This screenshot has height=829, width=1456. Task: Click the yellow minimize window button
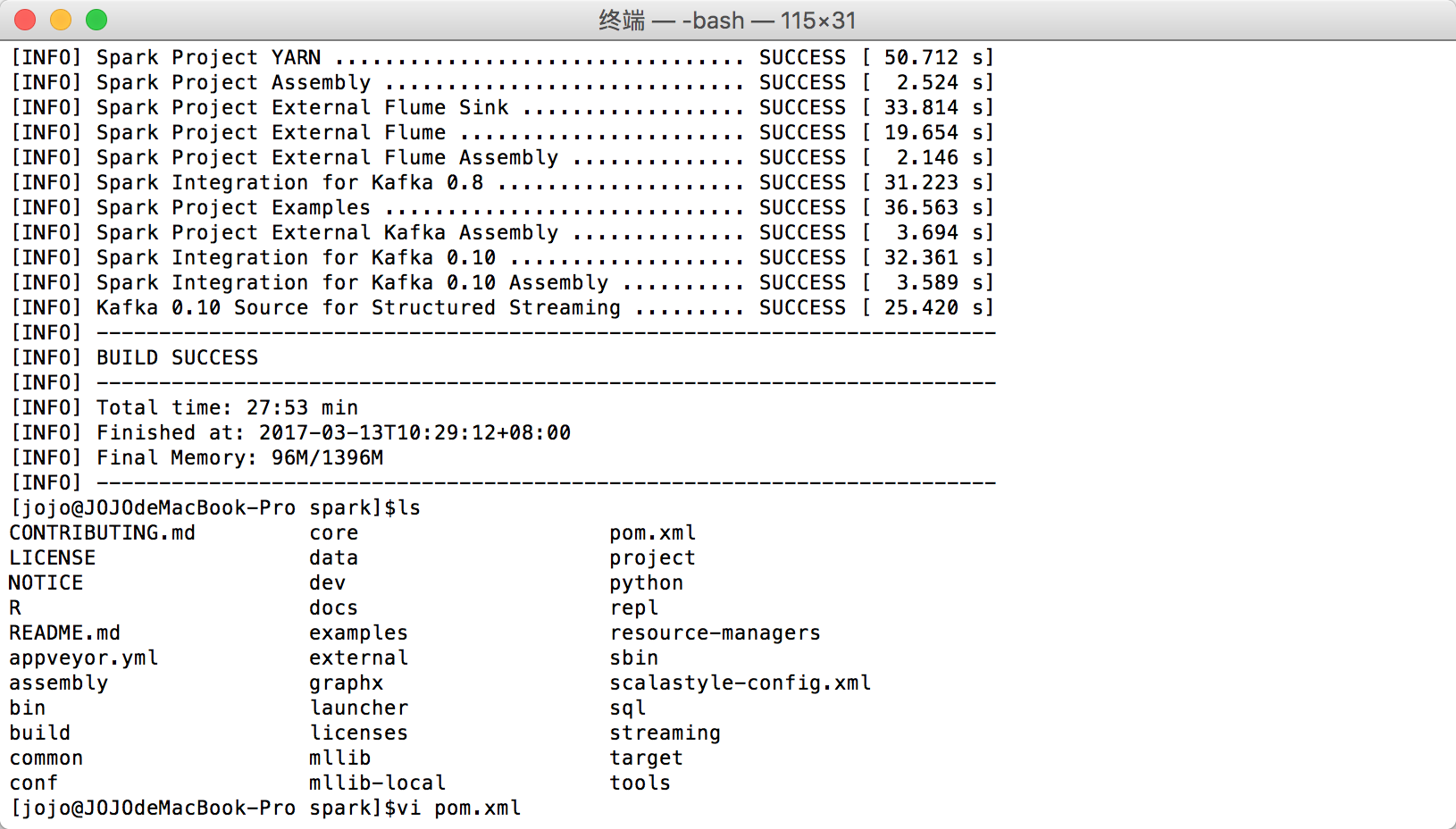61,20
